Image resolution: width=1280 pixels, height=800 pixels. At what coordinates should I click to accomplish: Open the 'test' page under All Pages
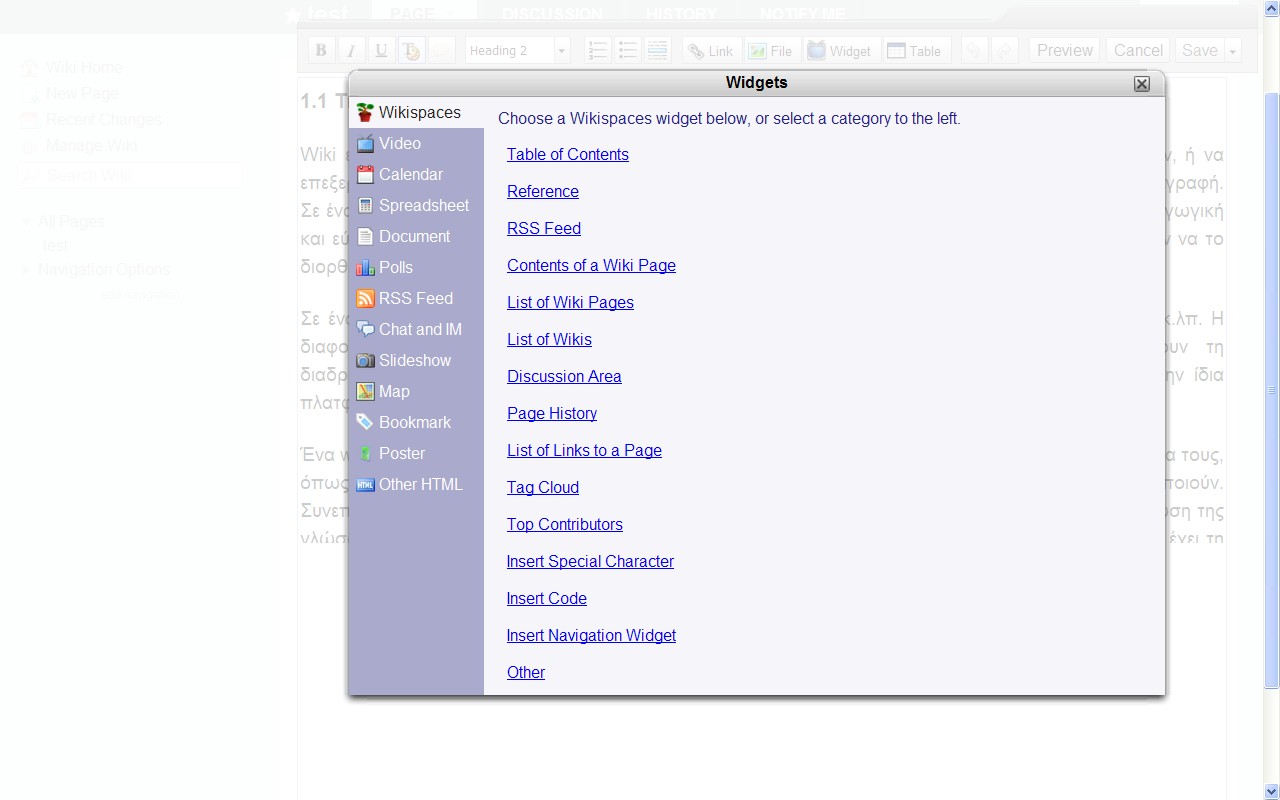click(55, 245)
